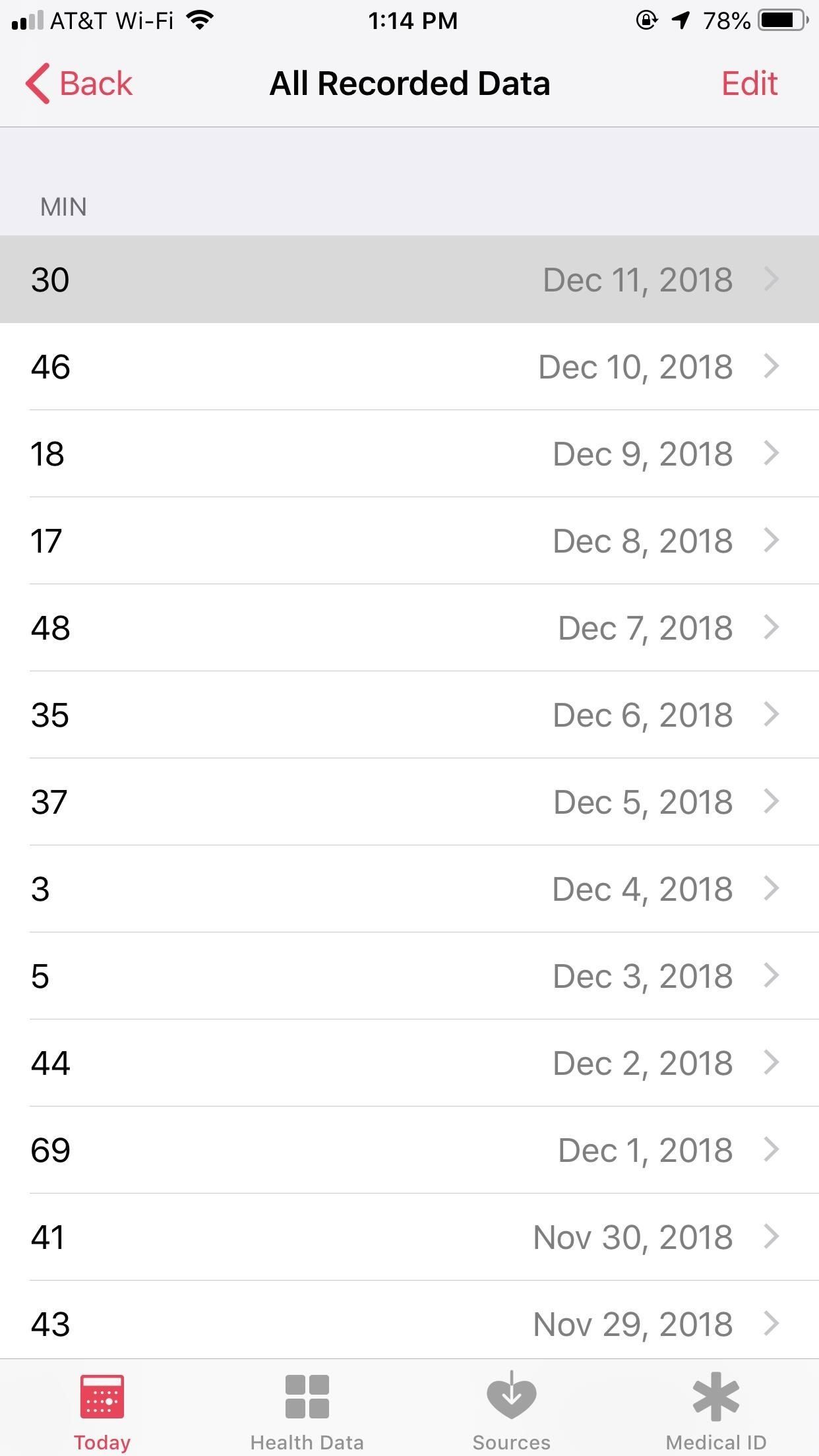Open the Health Data grid icon

click(x=307, y=1396)
